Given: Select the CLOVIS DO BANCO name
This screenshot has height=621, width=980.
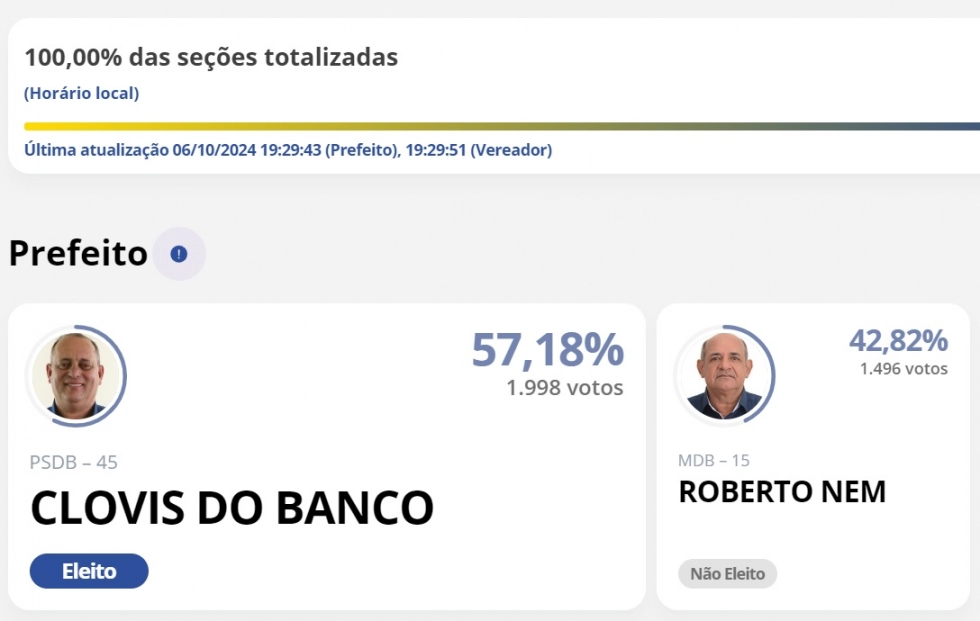Looking at the screenshot, I should (232, 508).
